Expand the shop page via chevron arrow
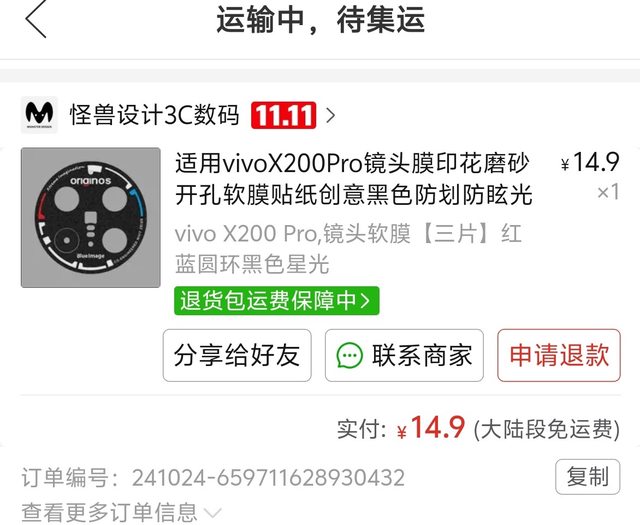Screen dimensions: 640x525 331,116
